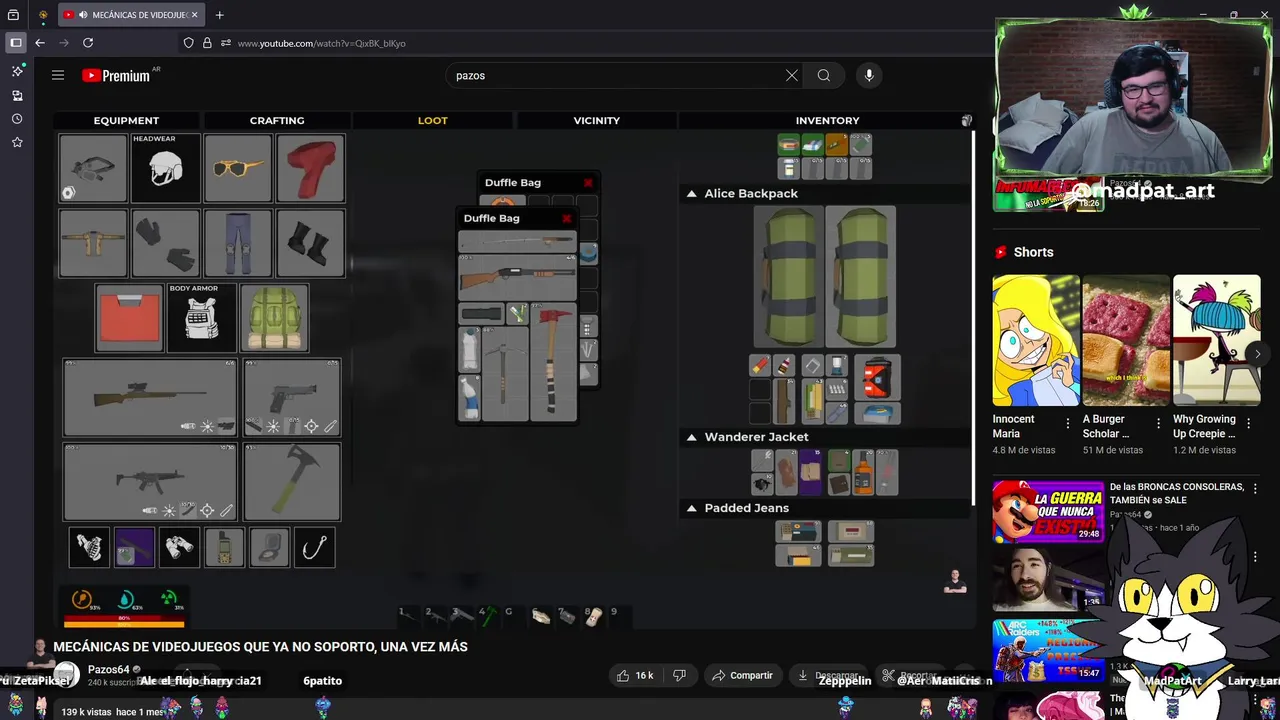
Task: Open bookmarks star in browser sidebar
Action: pos(16,143)
